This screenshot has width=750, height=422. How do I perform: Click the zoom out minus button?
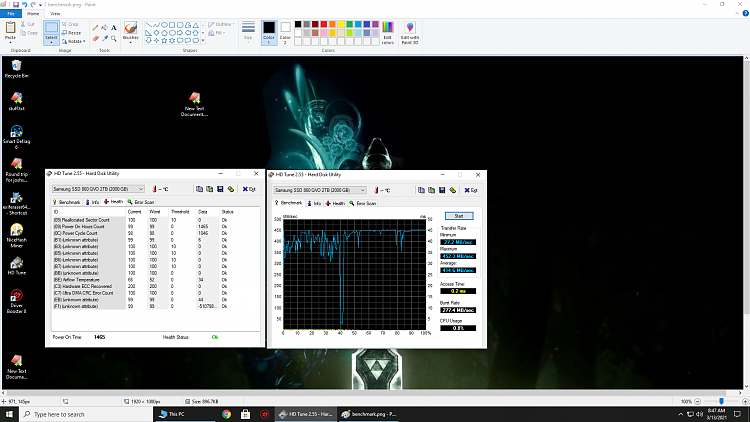[x=697, y=401]
